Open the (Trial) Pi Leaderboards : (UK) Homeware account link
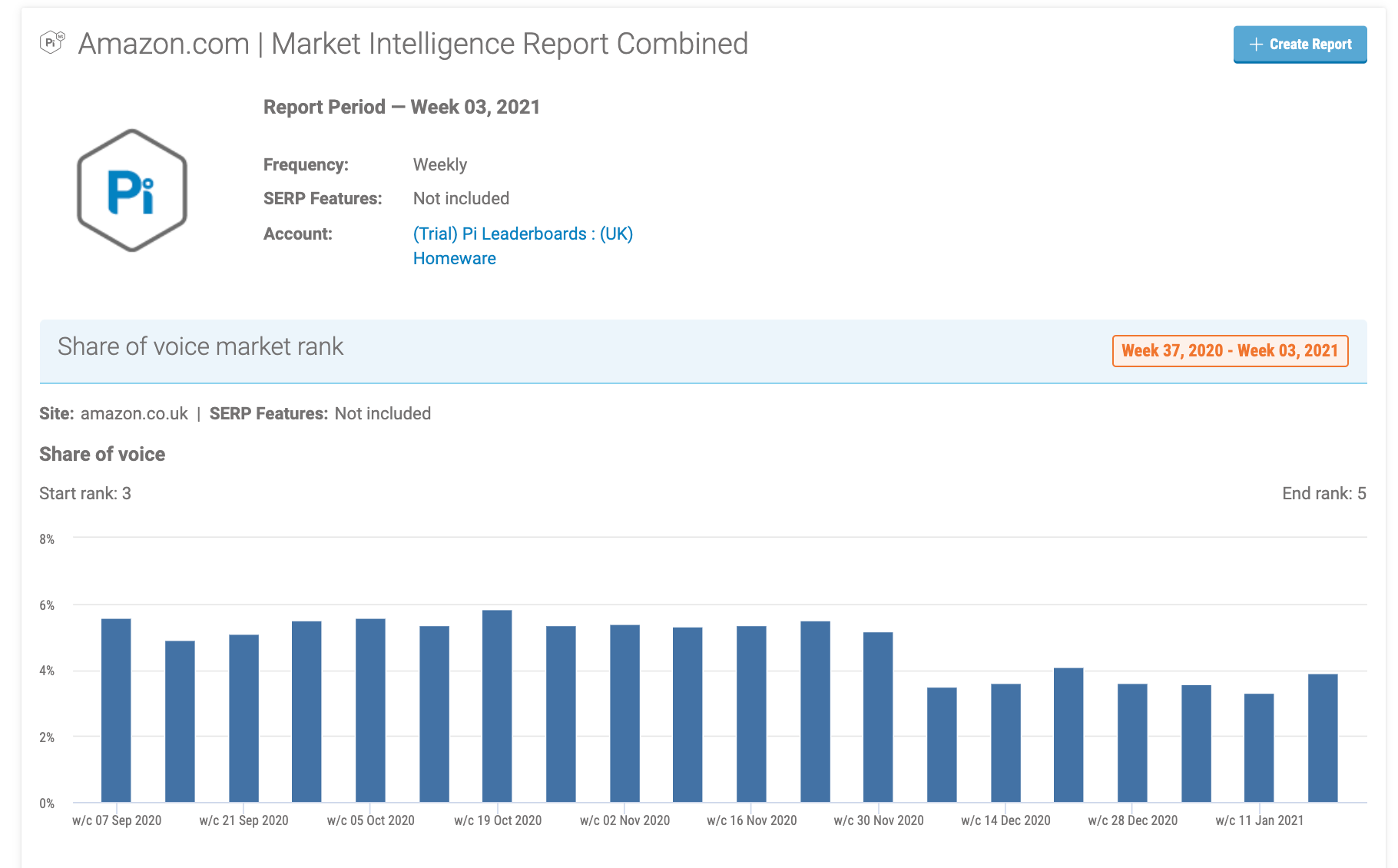 tap(522, 246)
